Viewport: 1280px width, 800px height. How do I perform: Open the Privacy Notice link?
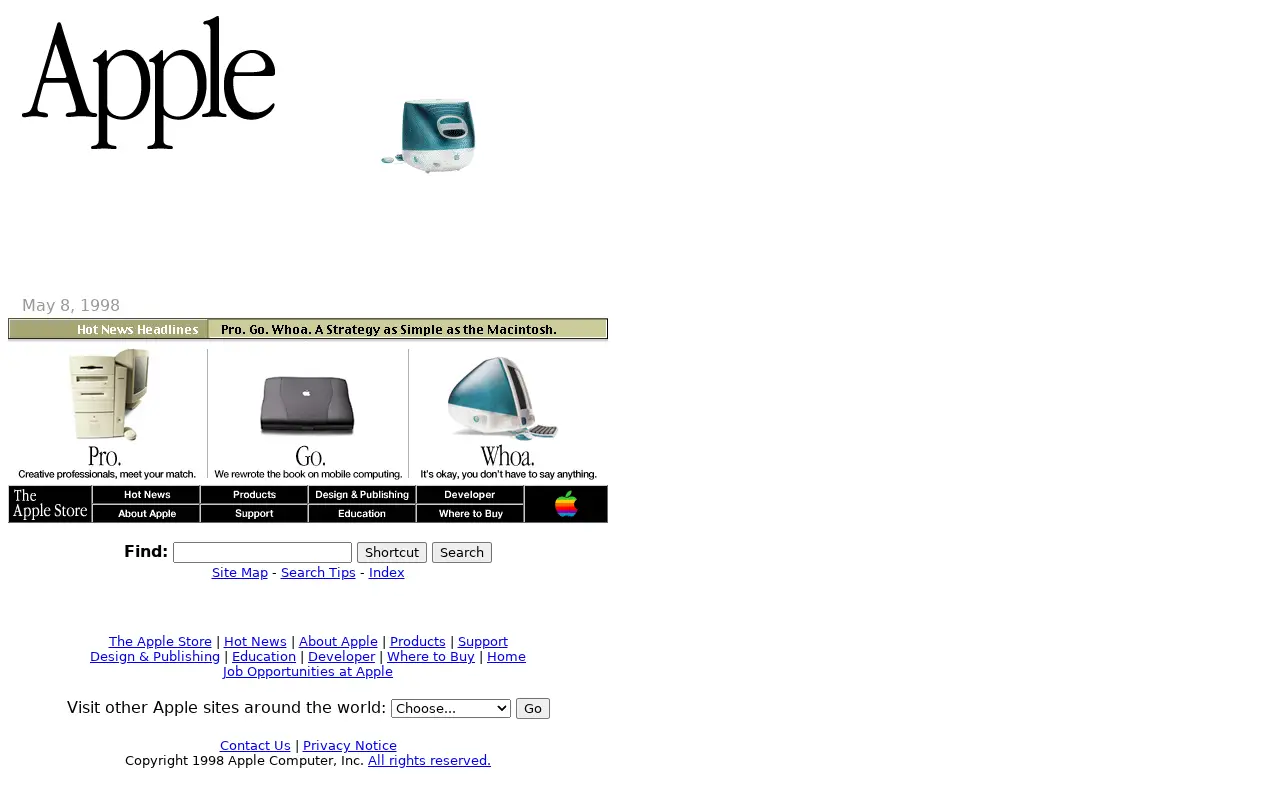point(350,746)
